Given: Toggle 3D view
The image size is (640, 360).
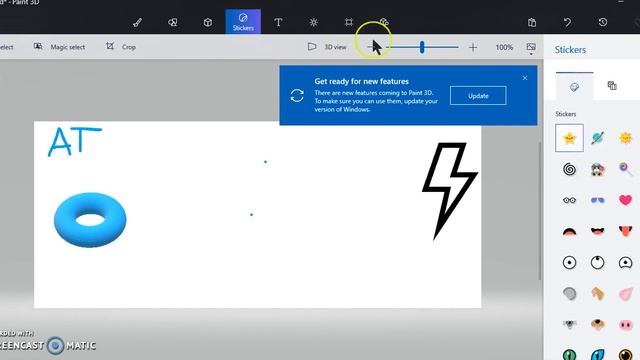Looking at the screenshot, I should pyautogui.click(x=327, y=47).
